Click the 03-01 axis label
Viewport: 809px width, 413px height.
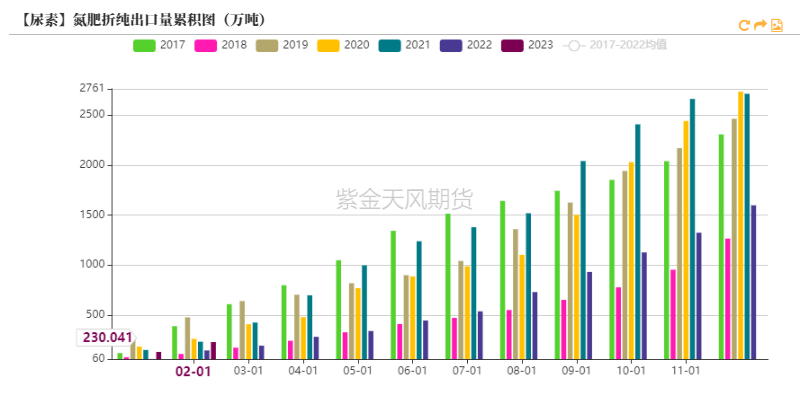point(248,371)
